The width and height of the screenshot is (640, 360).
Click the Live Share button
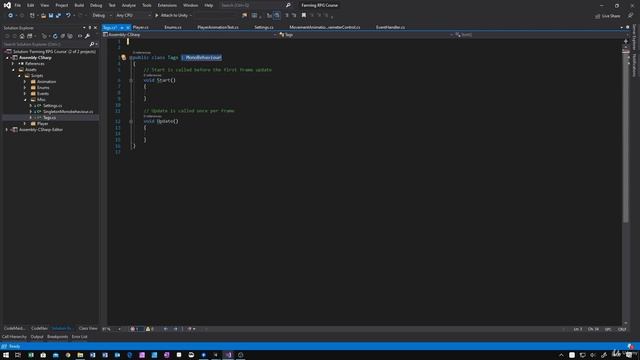click(x=608, y=16)
